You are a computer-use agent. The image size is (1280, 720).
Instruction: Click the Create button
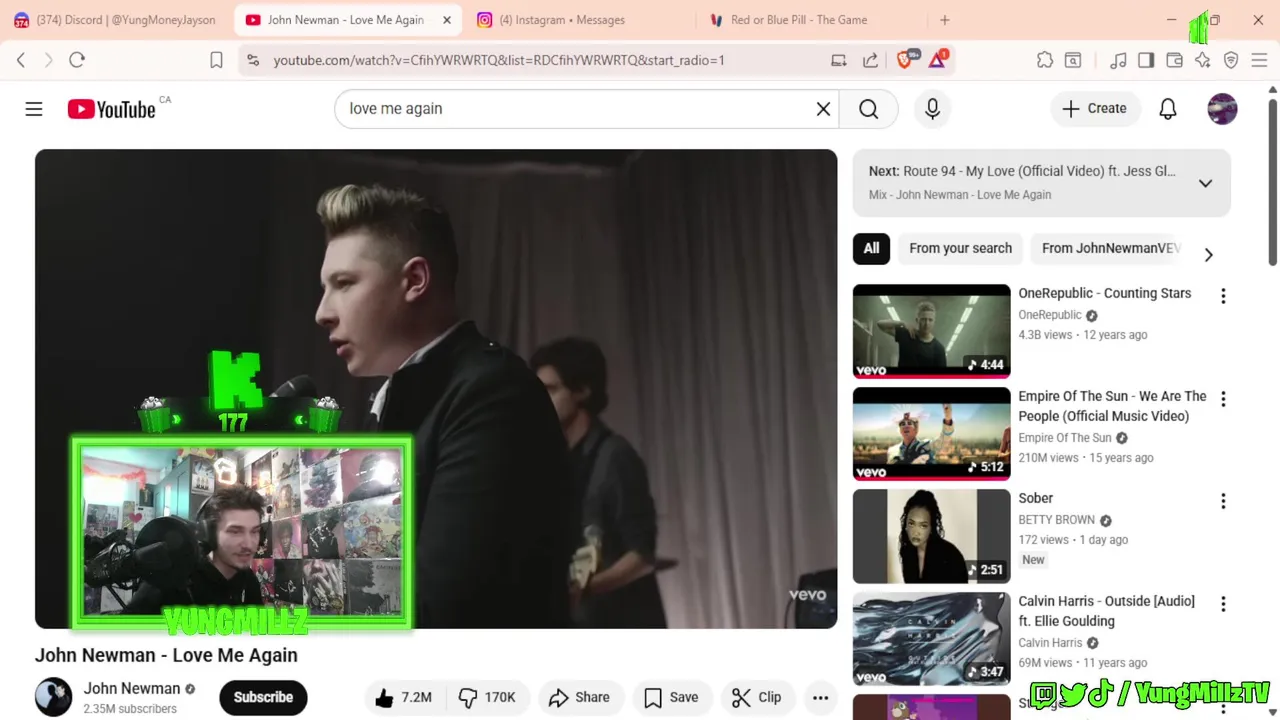coord(1094,109)
